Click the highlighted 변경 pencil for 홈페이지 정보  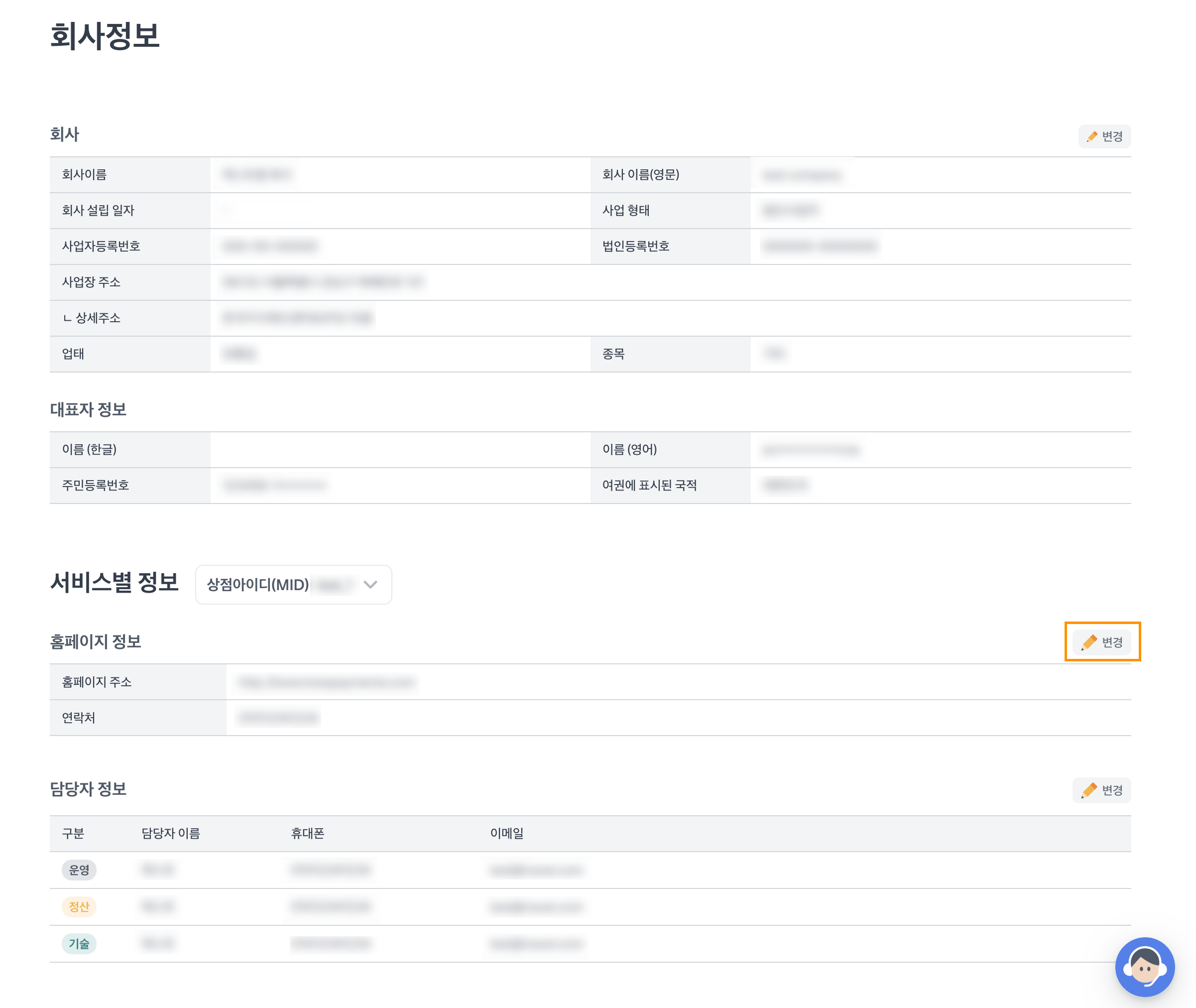coord(1101,642)
